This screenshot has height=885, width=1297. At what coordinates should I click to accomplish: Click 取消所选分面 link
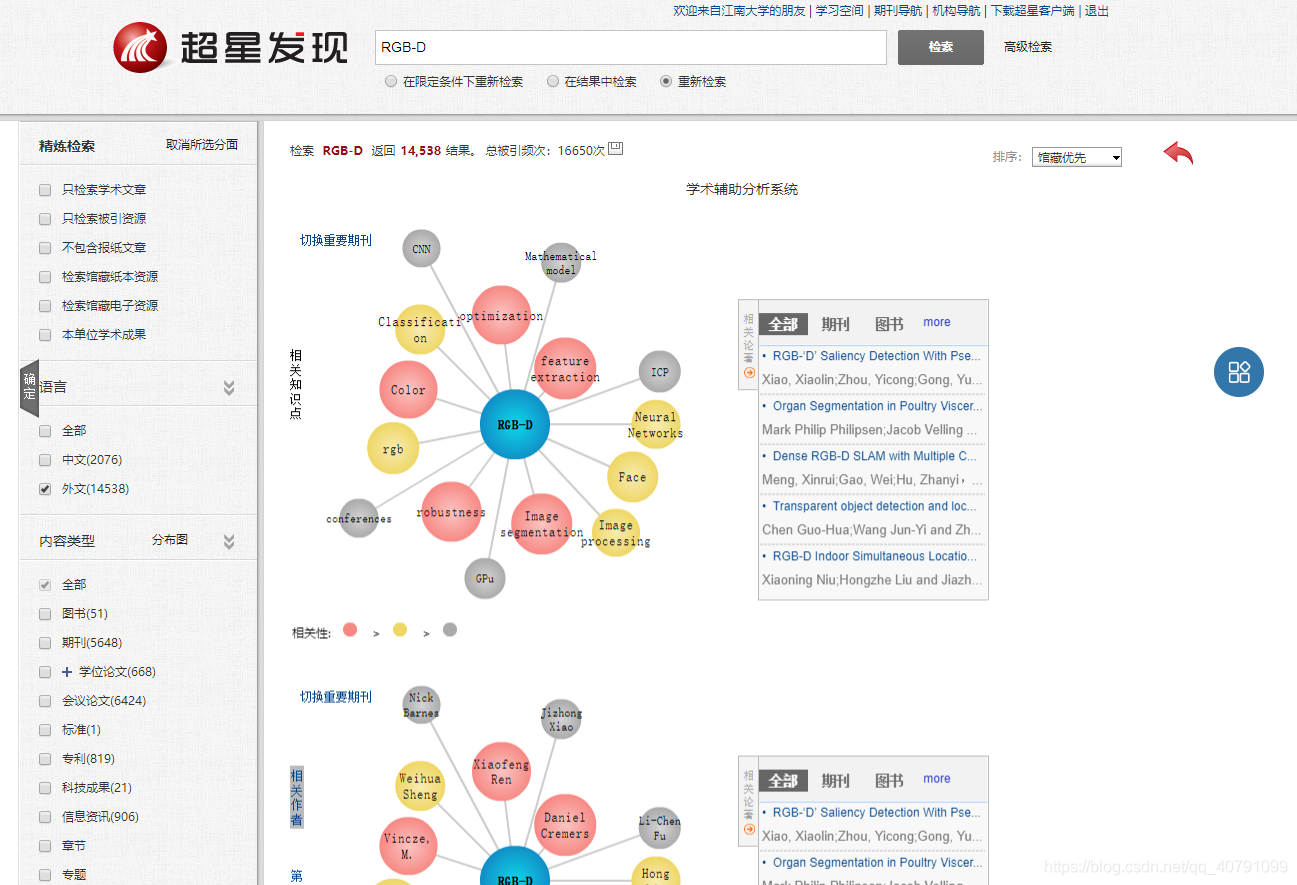202,145
